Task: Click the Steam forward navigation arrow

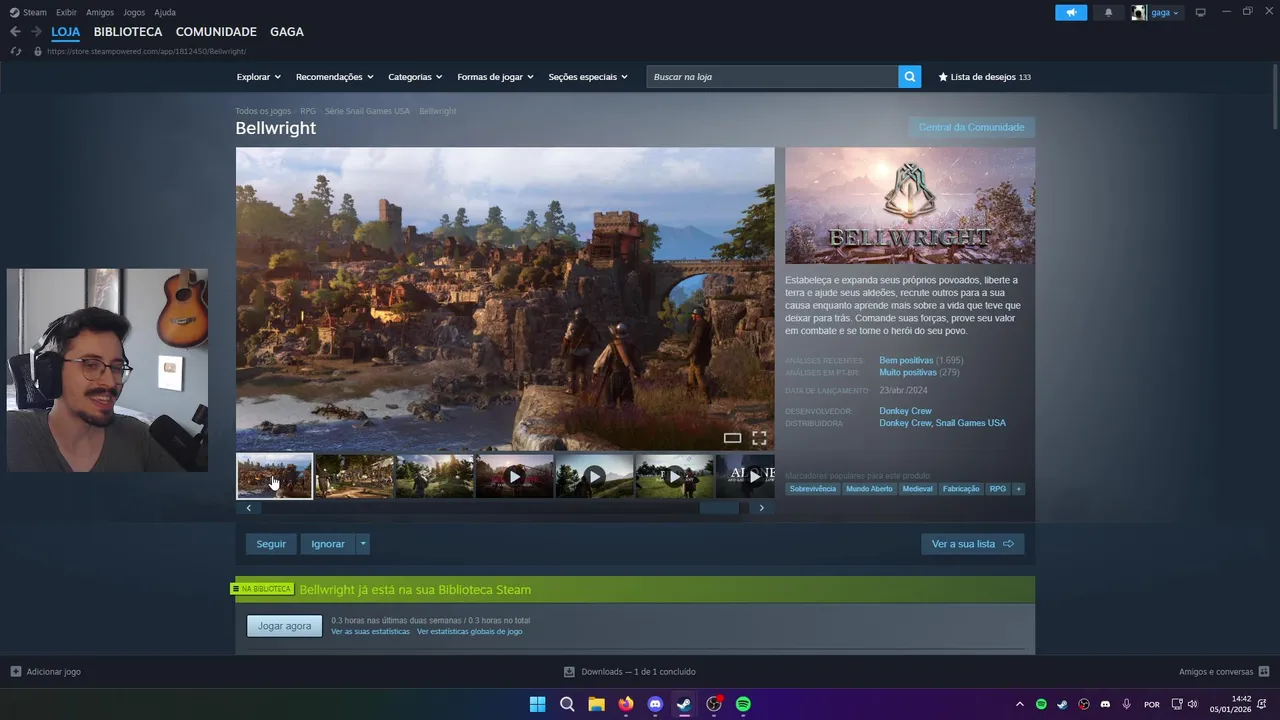Action: point(36,32)
